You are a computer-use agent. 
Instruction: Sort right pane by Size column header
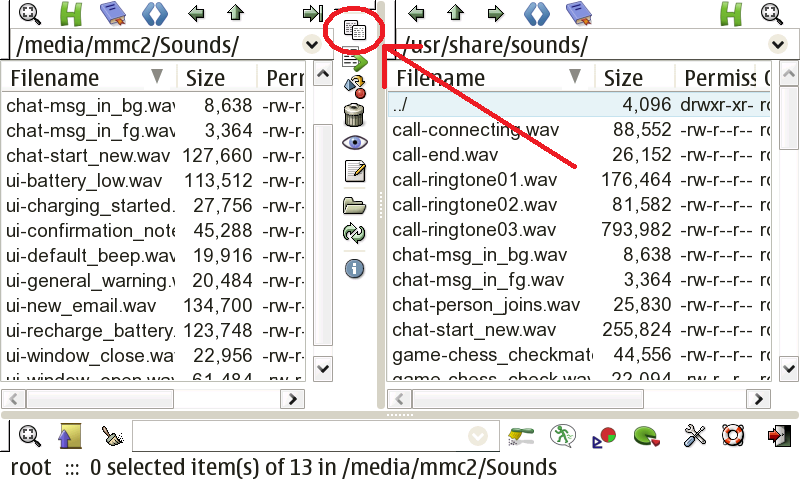pyautogui.click(x=624, y=78)
